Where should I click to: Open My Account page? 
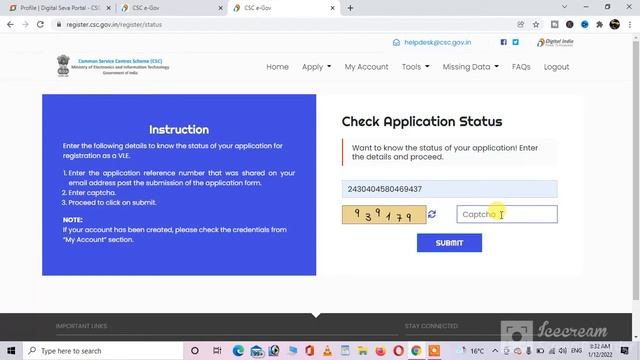click(367, 67)
